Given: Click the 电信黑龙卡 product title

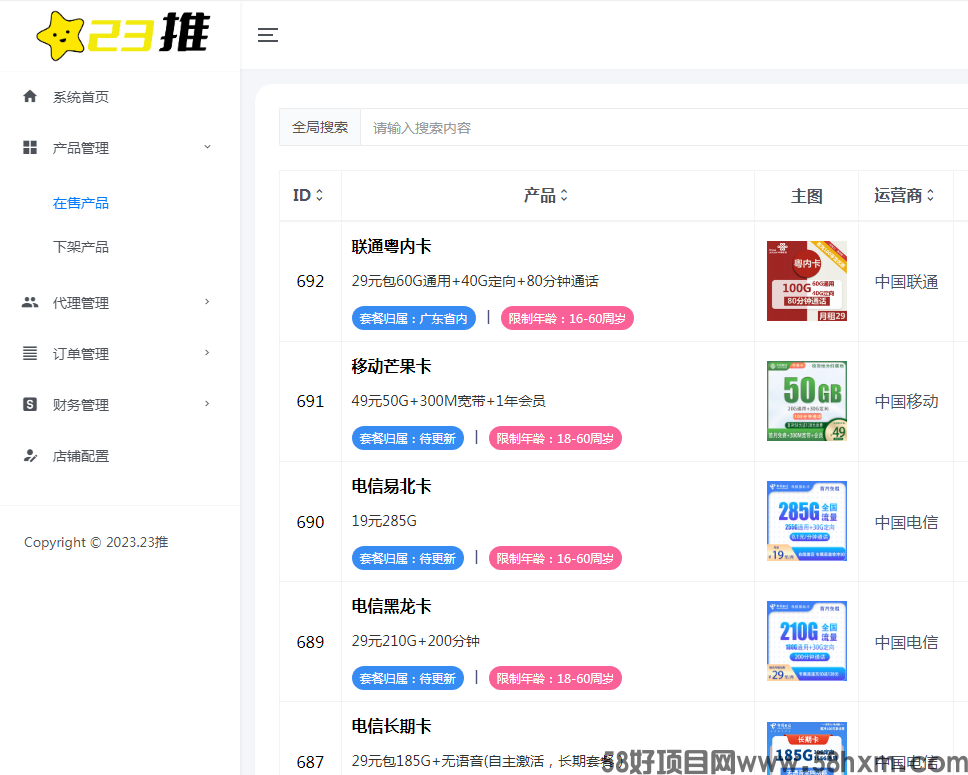Looking at the screenshot, I should (391, 606).
